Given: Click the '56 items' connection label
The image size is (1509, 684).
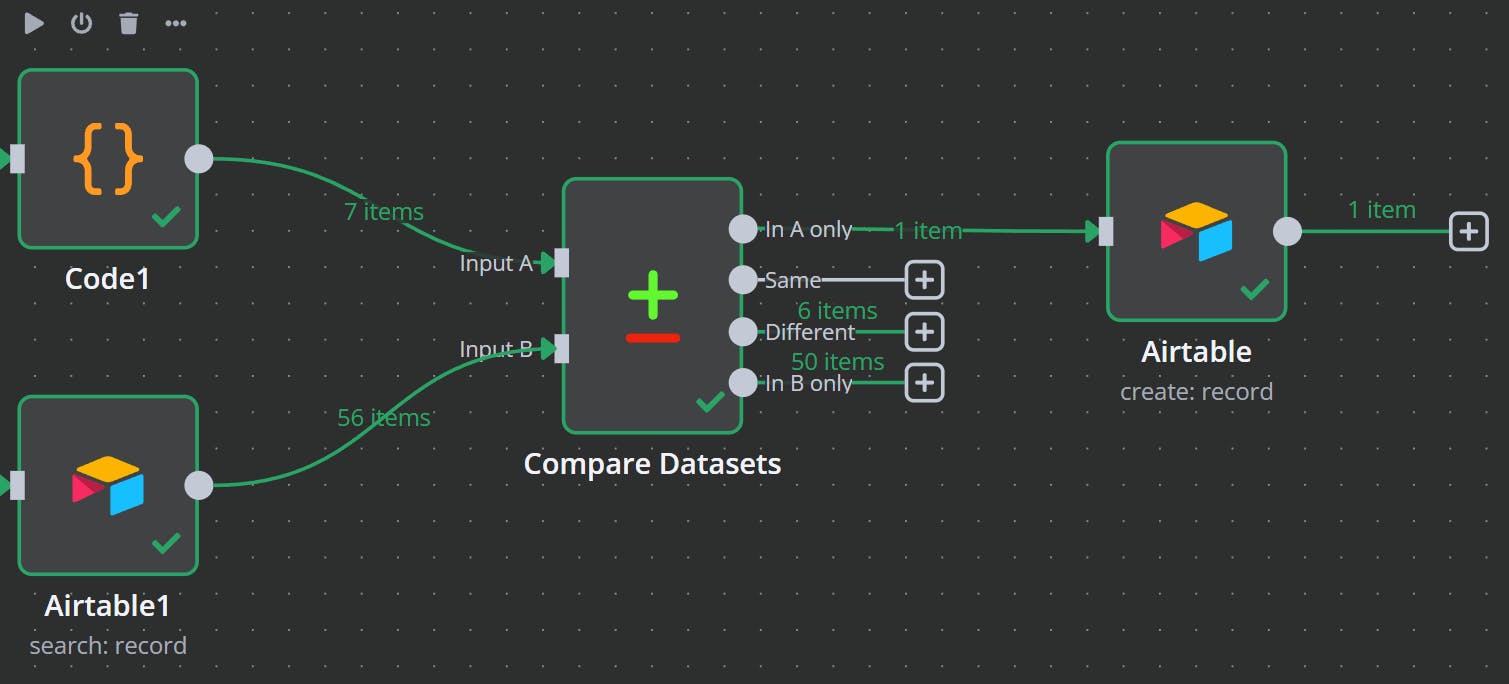Looking at the screenshot, I should (x=384, y=418).
